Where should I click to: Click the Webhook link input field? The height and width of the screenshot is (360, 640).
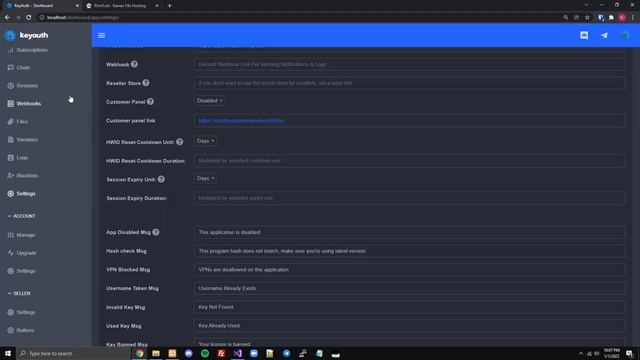(x=409, y=64)
